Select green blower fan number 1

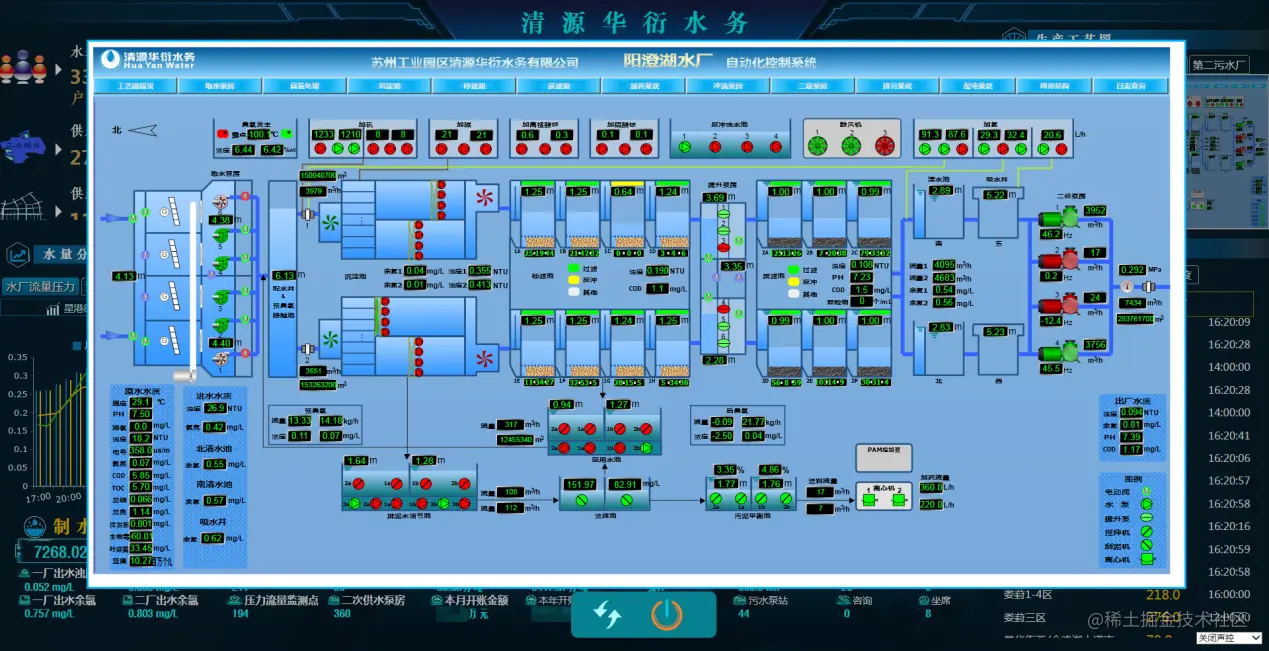(x=819, y=144)
